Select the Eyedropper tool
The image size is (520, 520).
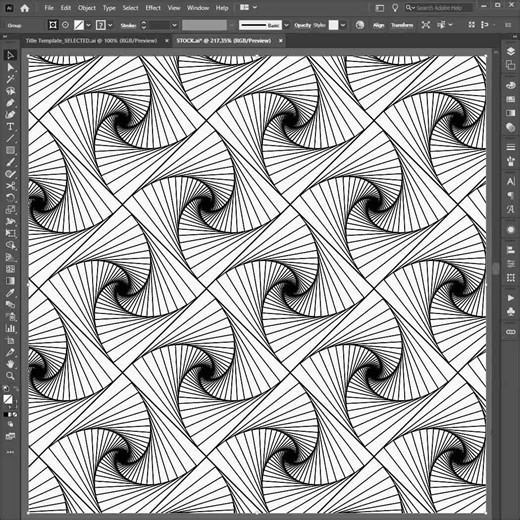coord(10,293)
